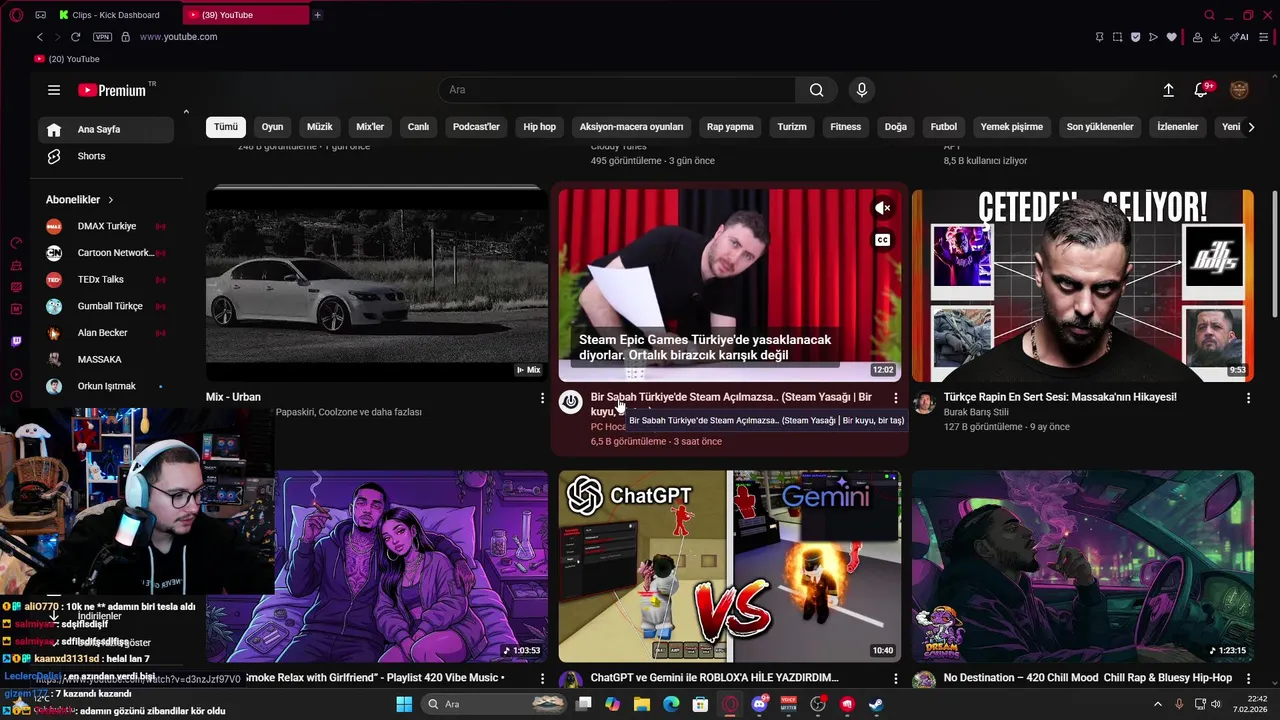
Task: Open options for Bir Sabah Türkiye'de video
Action: 895,398
